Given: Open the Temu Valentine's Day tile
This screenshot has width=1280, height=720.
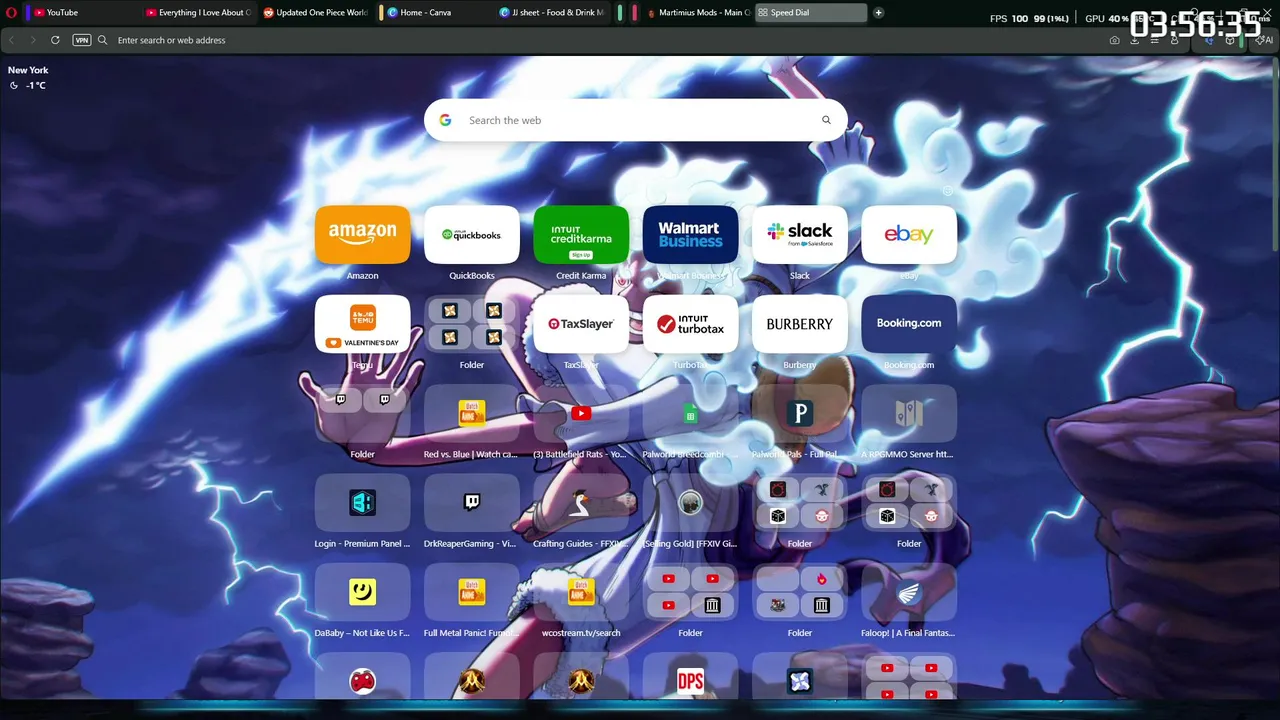Looking at the screenshot, I should tap(362, 324).
